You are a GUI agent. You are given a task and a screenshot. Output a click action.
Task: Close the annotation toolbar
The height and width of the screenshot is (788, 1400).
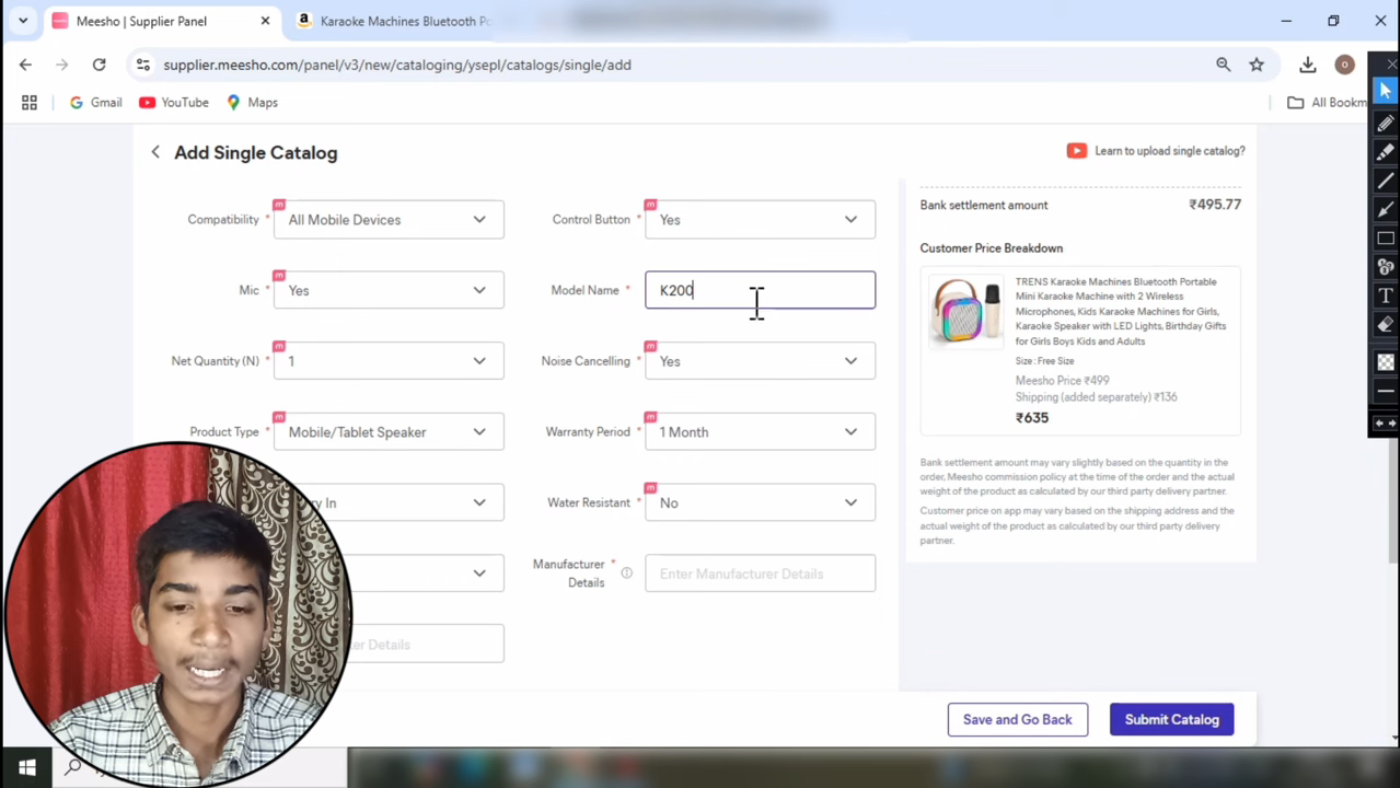click(1392, 64)
